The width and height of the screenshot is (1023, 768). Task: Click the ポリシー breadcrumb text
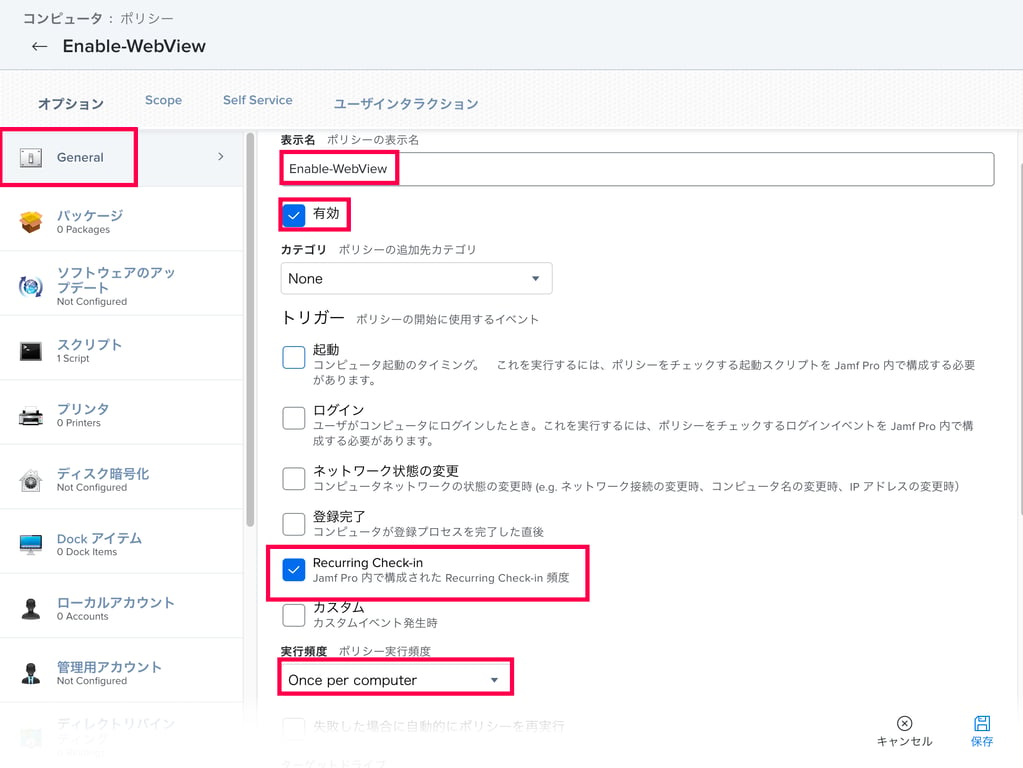click(x=147, y=18)
